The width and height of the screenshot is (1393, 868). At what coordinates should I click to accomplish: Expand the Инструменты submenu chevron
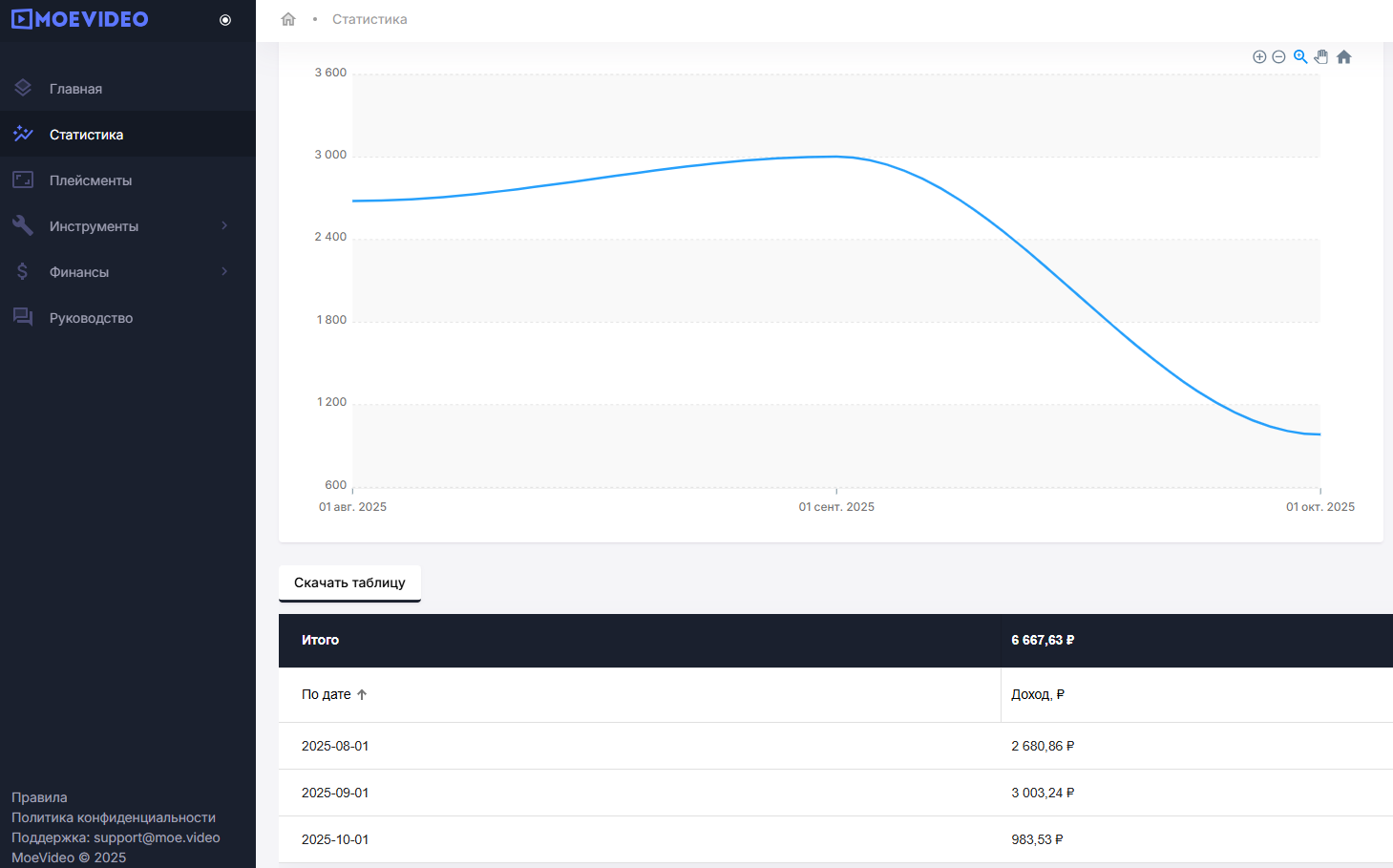point(224,225)
